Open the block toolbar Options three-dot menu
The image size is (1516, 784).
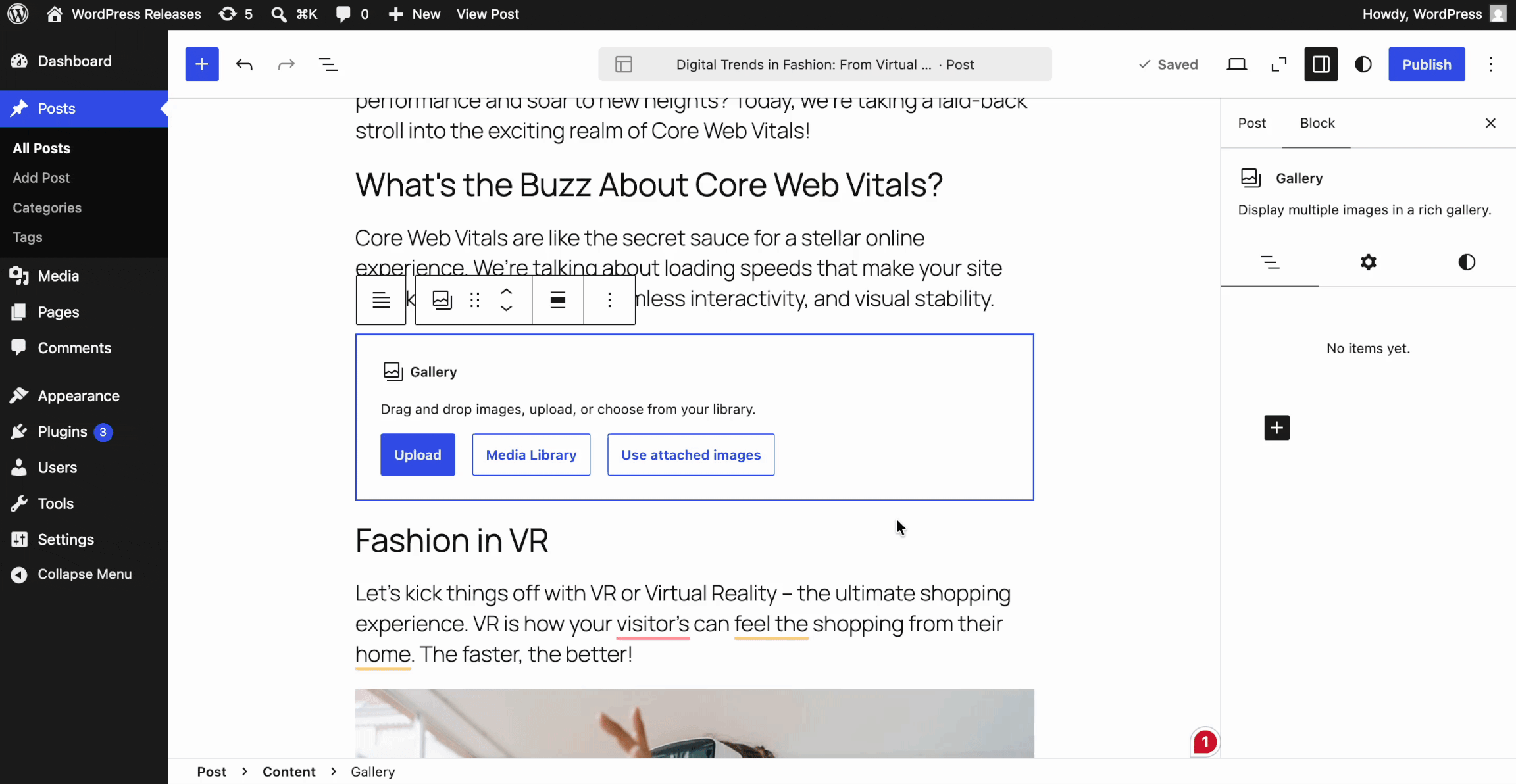(609, 301)
